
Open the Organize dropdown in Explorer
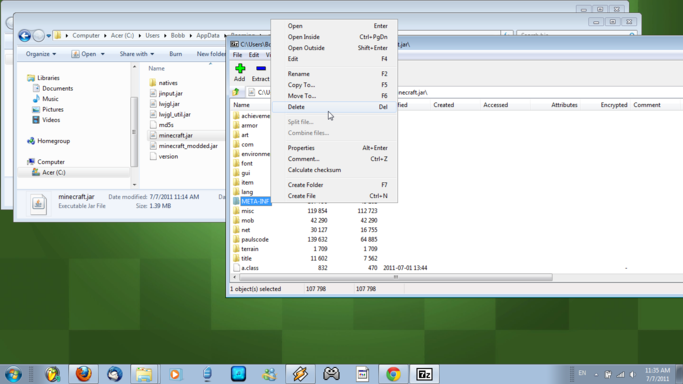click(x=41, y=54)
